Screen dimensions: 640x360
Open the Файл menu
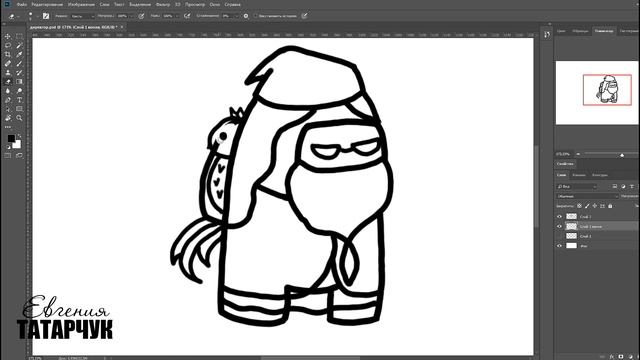(x=22, y=4)
